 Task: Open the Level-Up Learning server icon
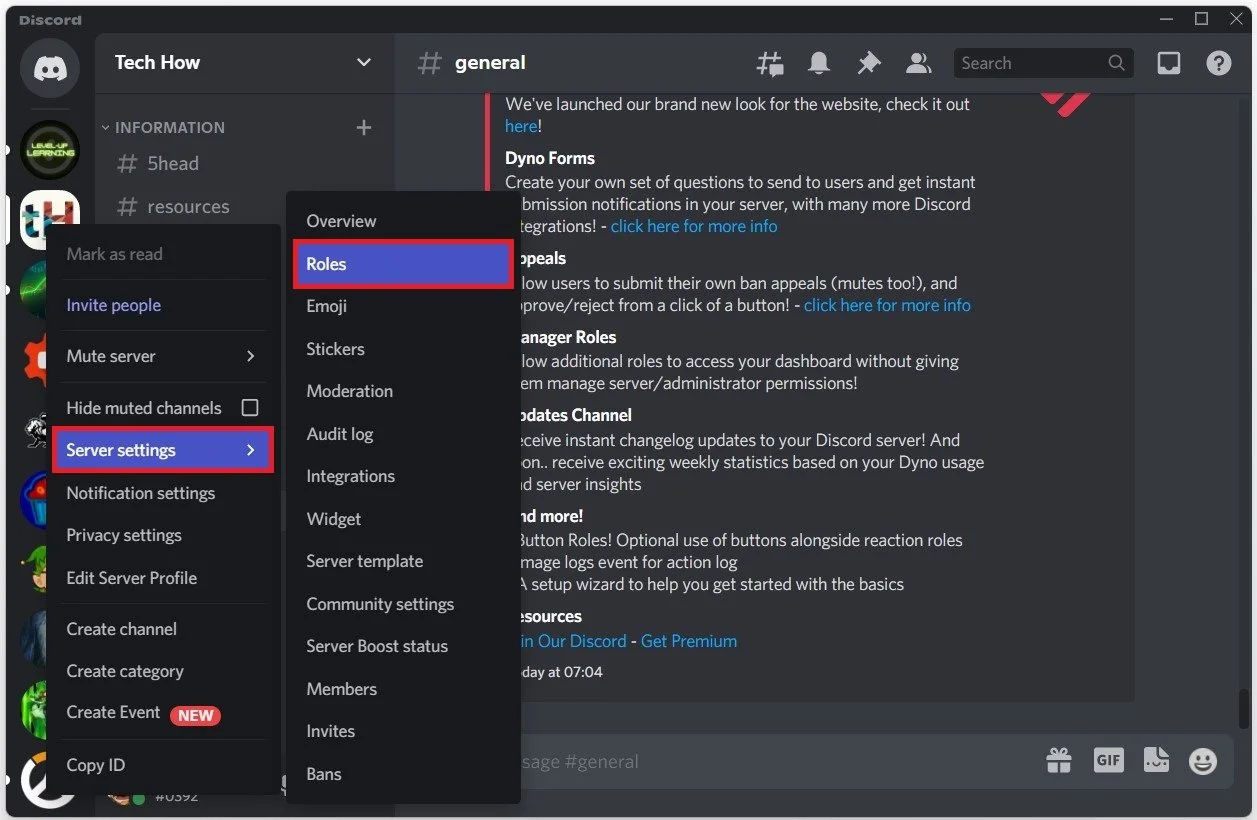click(x=50, y=150)
